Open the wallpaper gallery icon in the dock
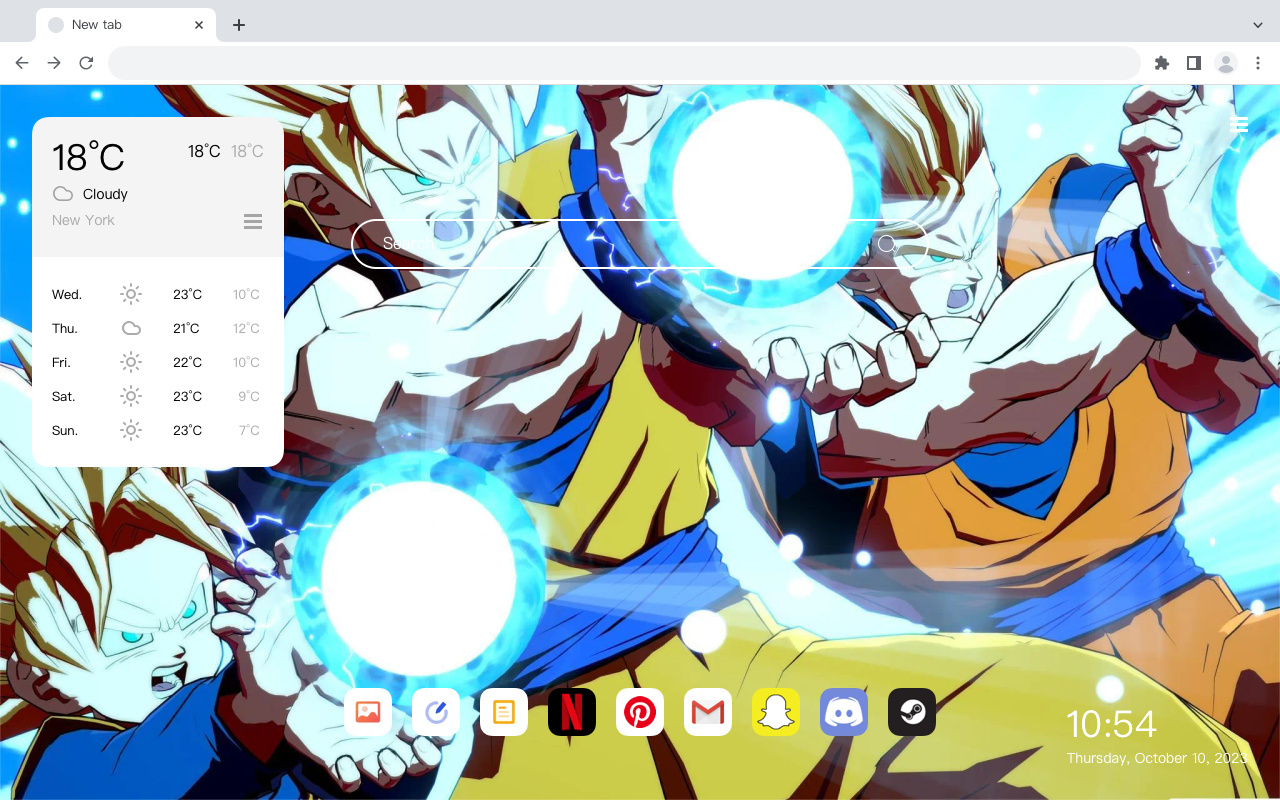The width and height of the screenshot is (1280, 800). coord(368,712)
